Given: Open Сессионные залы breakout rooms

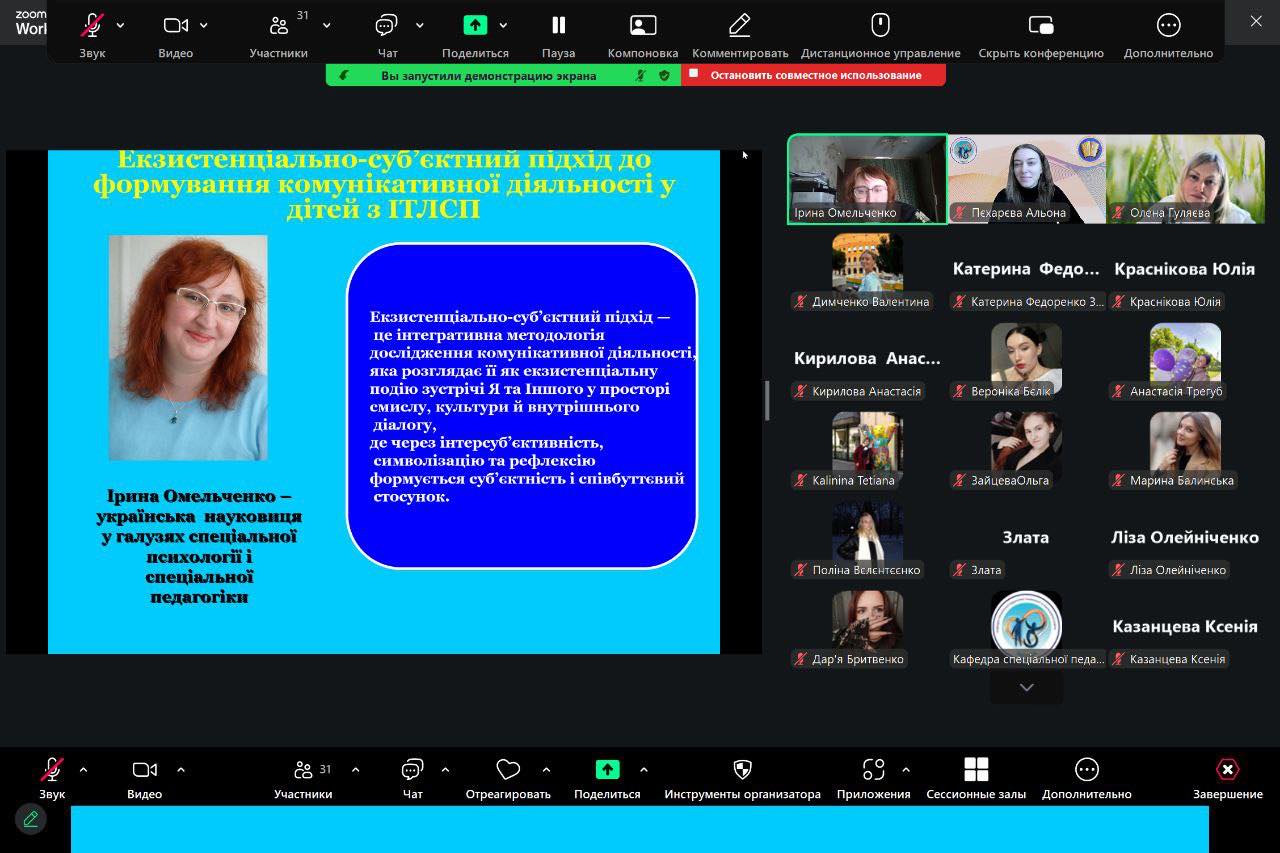Looking at the screenshot, I should click(975, 769).
